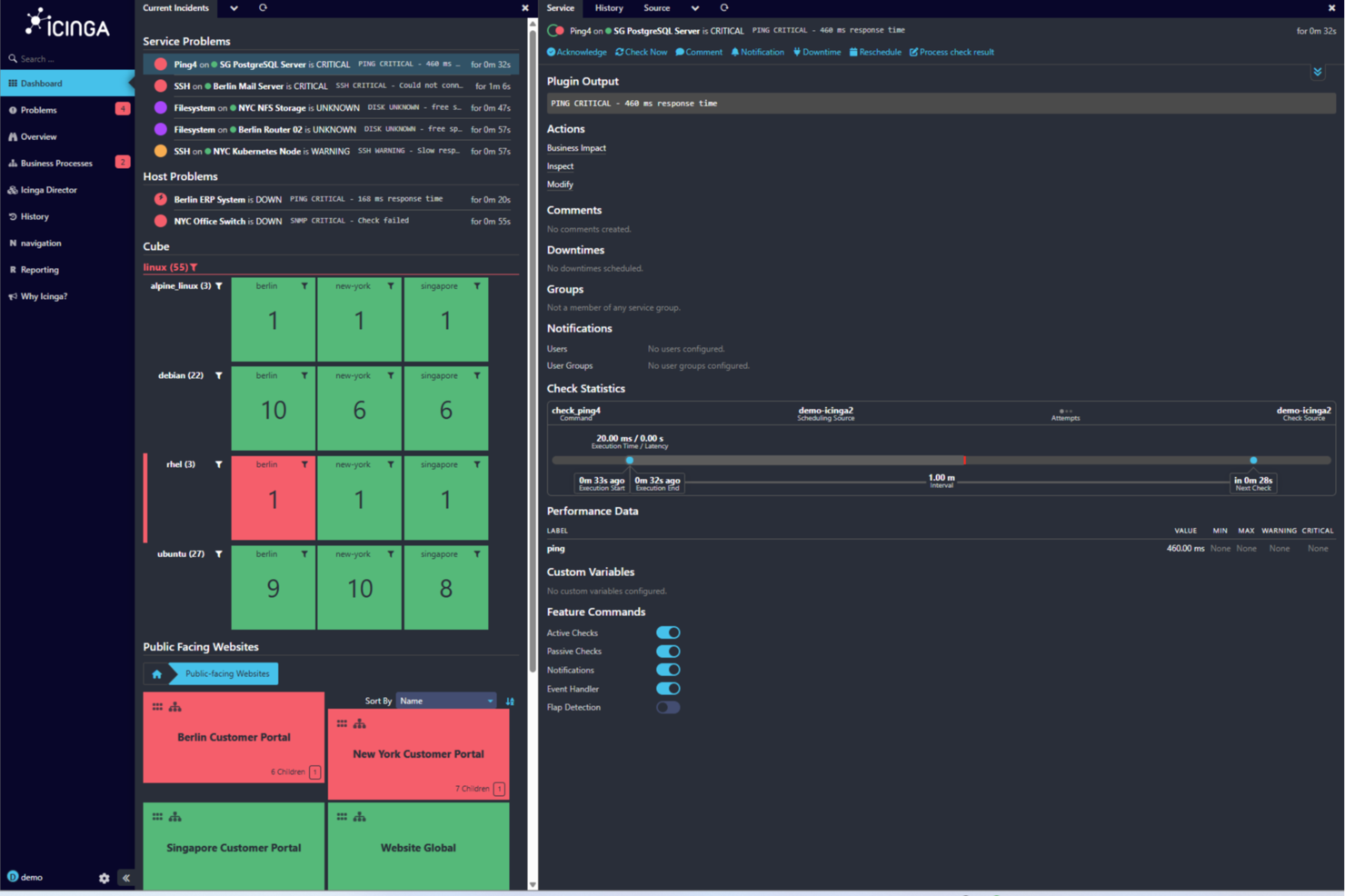Toggle the Passive Checks switch

(x=668, y=652)
